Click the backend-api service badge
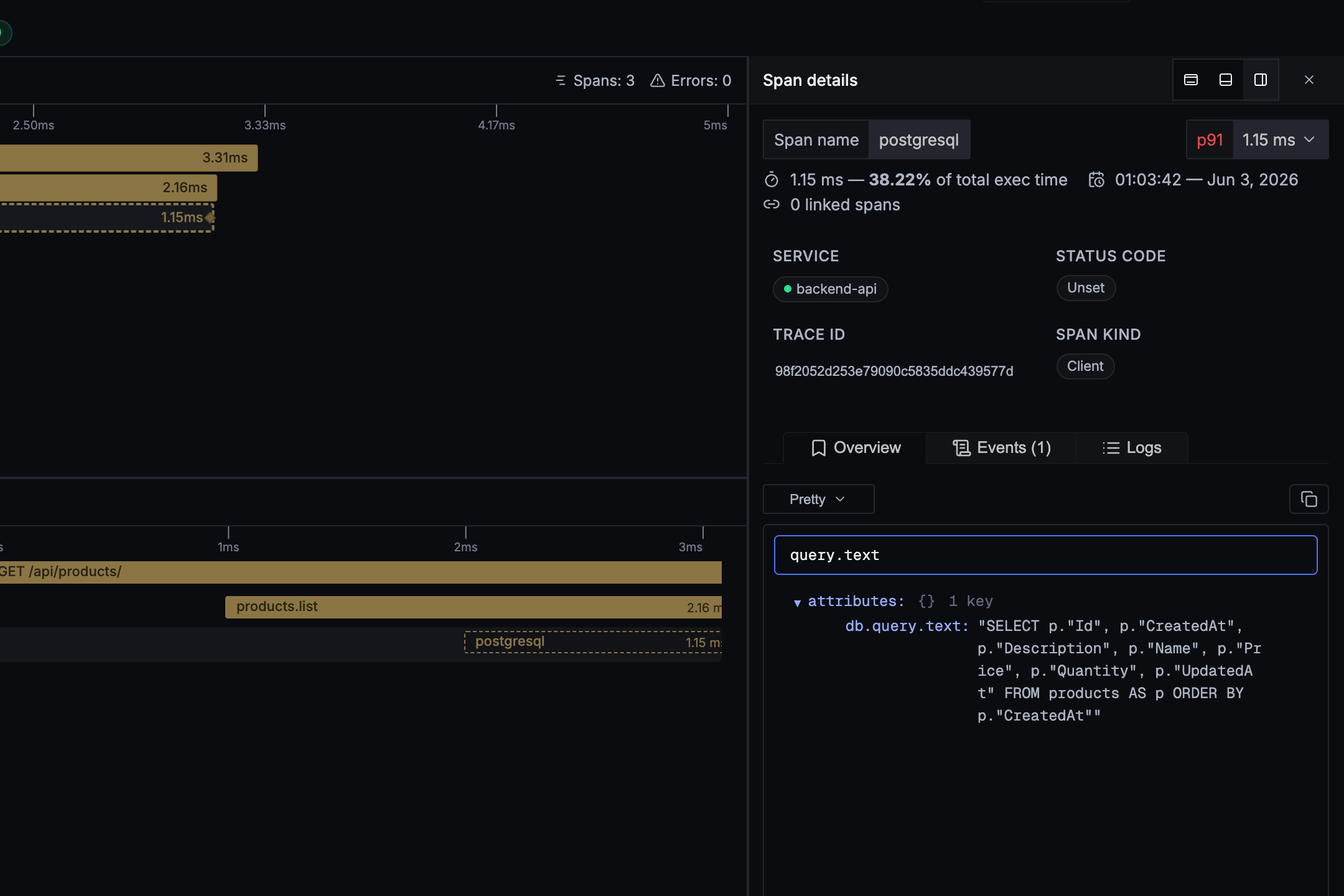Screen dimensions: 1344x896 click(x=830, y=289)
